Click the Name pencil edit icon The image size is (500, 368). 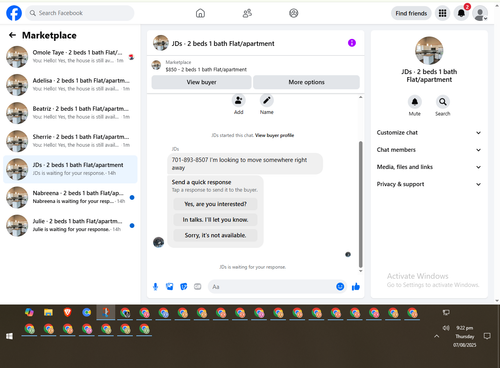coord(267,100)
